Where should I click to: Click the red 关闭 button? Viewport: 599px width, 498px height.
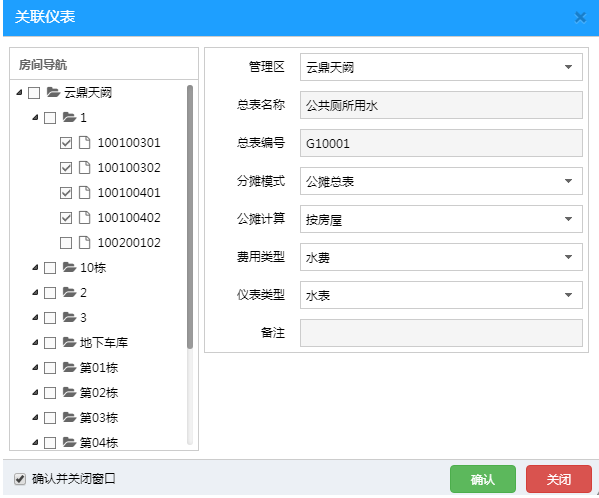click(559, 479)
